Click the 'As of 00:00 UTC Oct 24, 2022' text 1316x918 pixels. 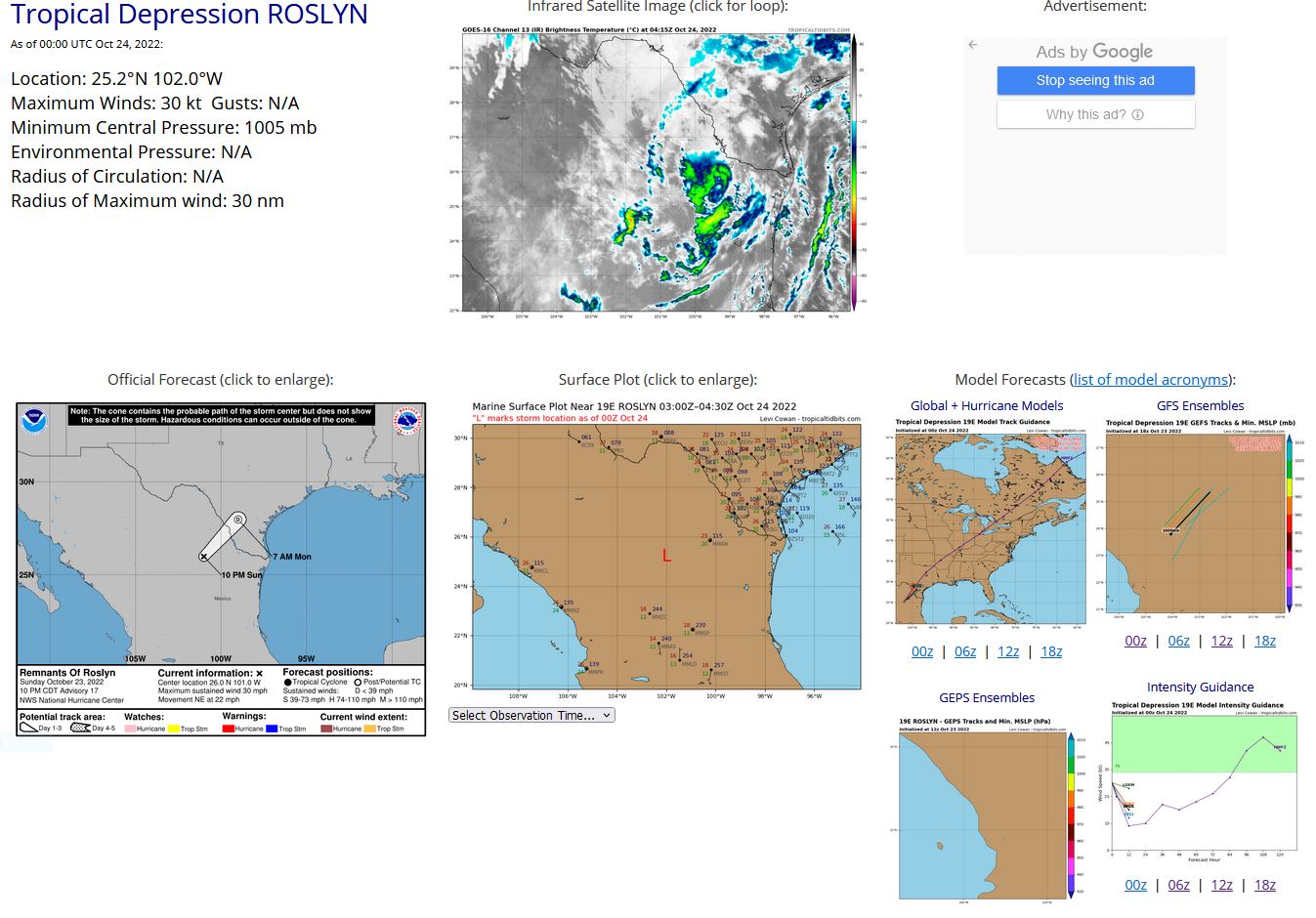(x=87, y=44)
